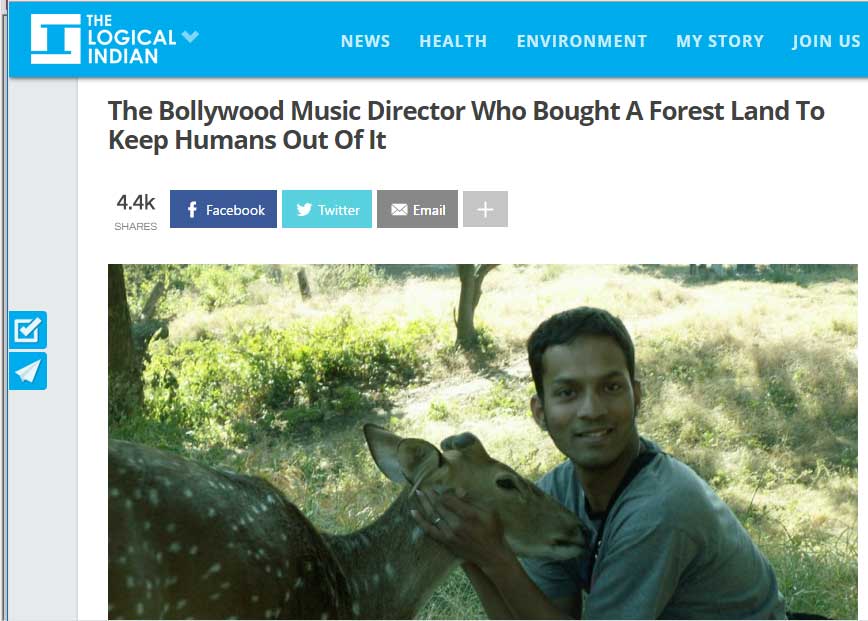
Task: Expand the chevron beside the site logo
Action: point(190,37)
